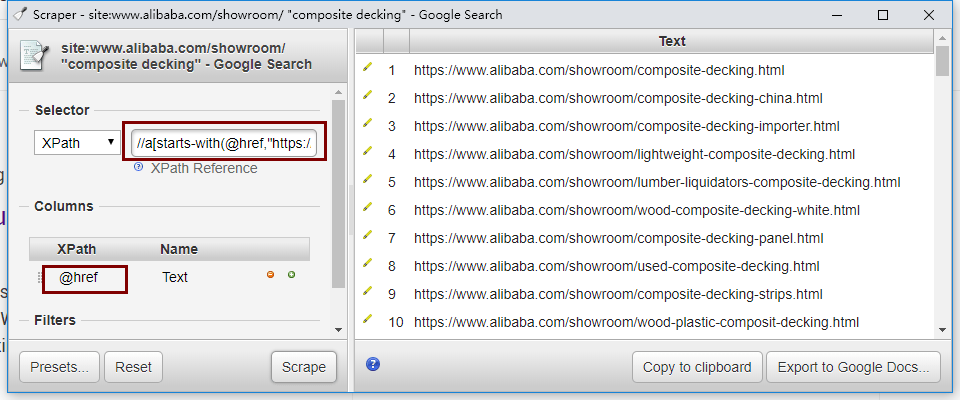This screenshot has height=400, width=960.
Task: Click the Text column header in results
Action: 672,41
